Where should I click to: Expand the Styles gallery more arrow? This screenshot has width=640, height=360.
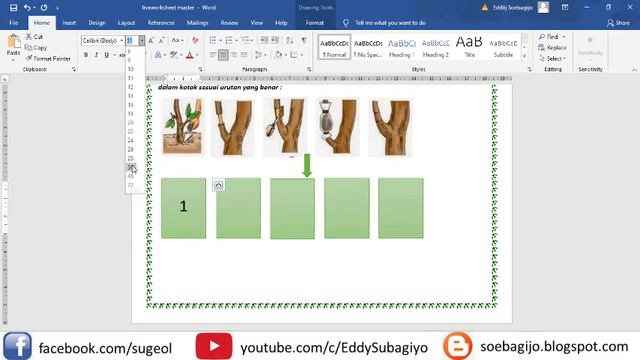[x=524, y=56]
